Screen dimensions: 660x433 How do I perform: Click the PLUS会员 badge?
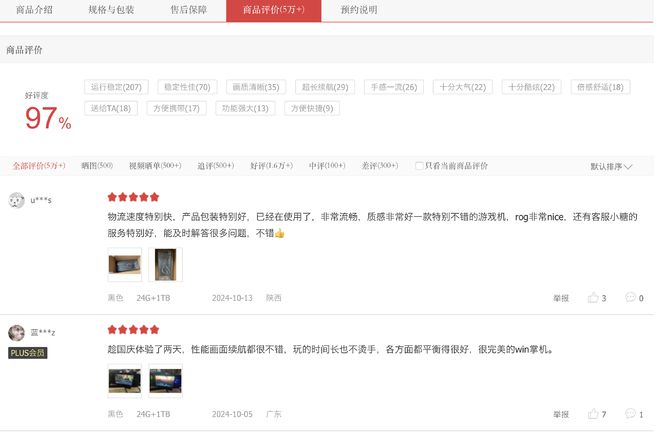[x=28, y=353]
